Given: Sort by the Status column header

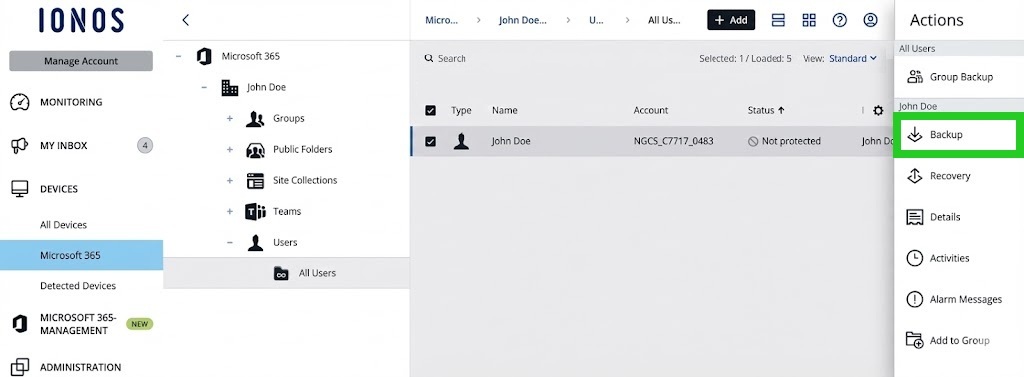Looking at the screenshot, I should click(x=766, y=110).
